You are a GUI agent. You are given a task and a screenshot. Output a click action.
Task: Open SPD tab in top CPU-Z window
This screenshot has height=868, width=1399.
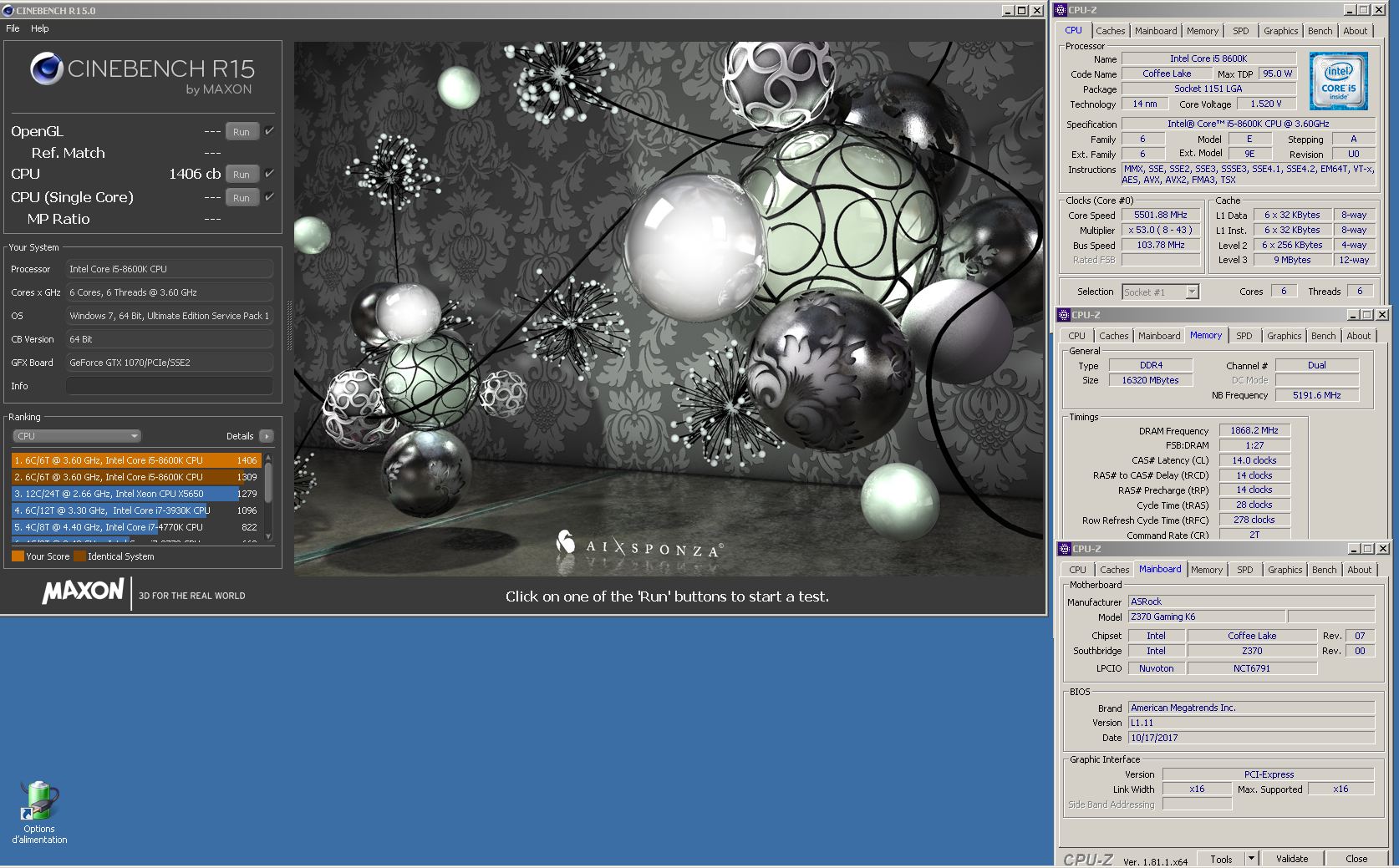(1241, 31)
